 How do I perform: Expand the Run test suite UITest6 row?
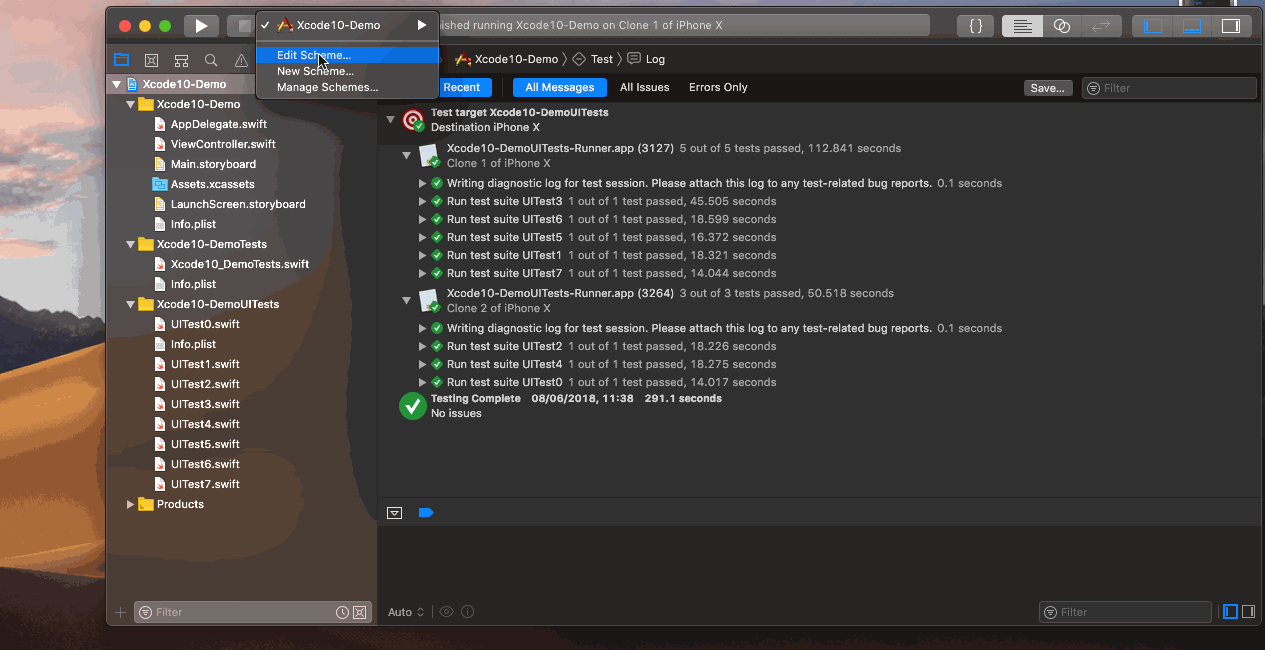[x=423, y=219]
